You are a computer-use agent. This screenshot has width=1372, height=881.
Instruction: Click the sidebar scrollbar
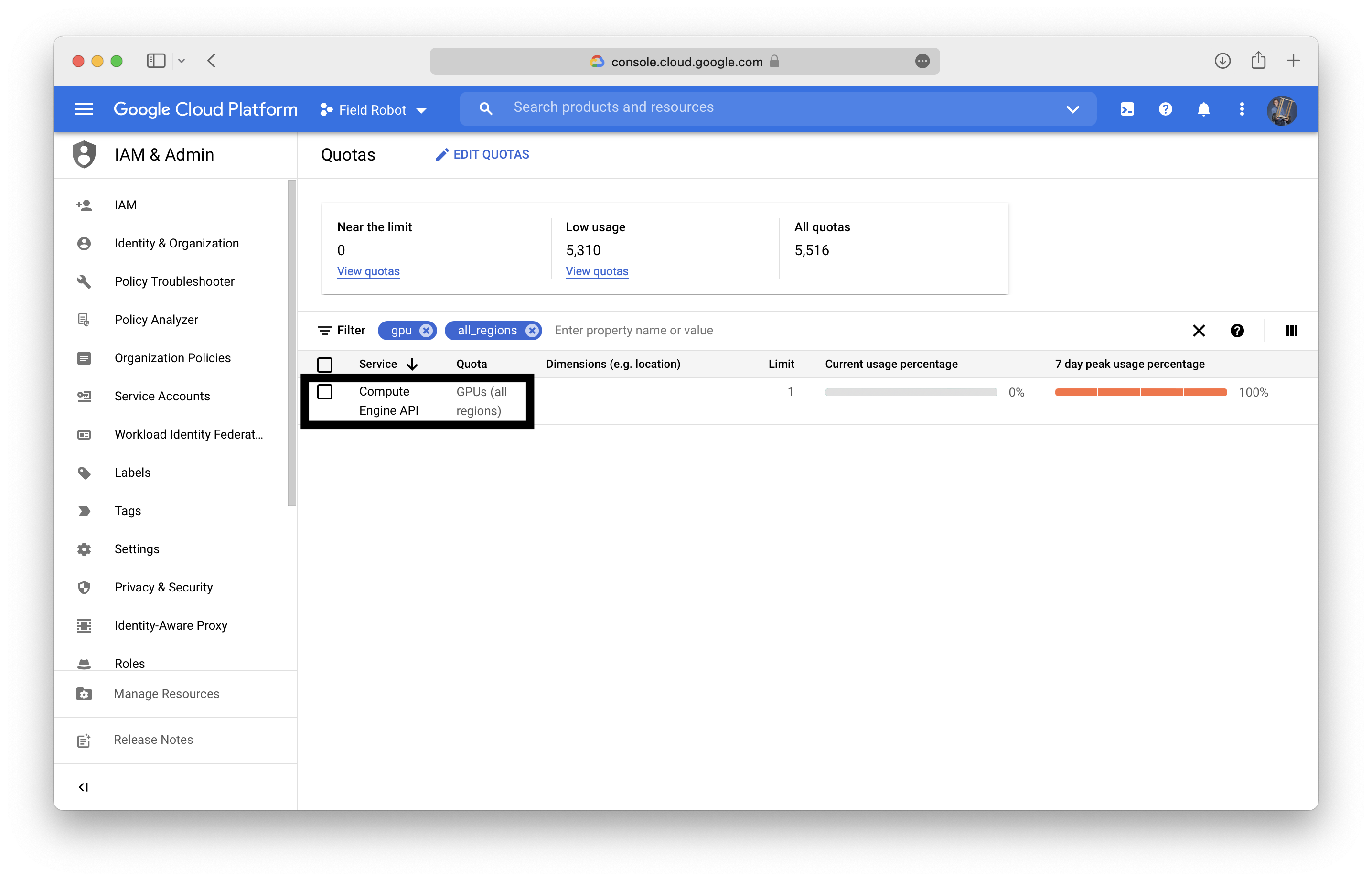coord(292,343)
